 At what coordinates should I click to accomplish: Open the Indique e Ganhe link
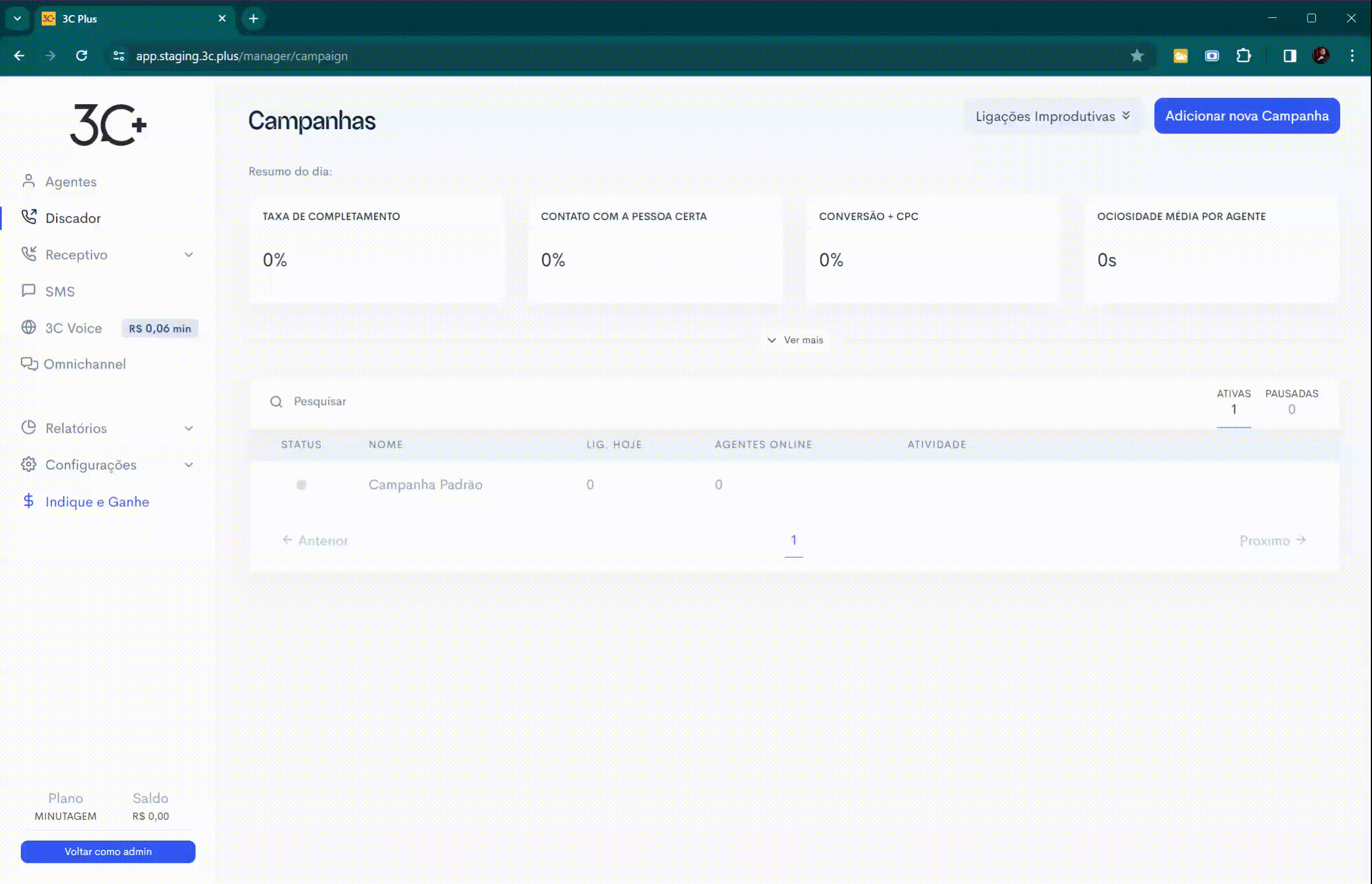[x=97, y=502]
